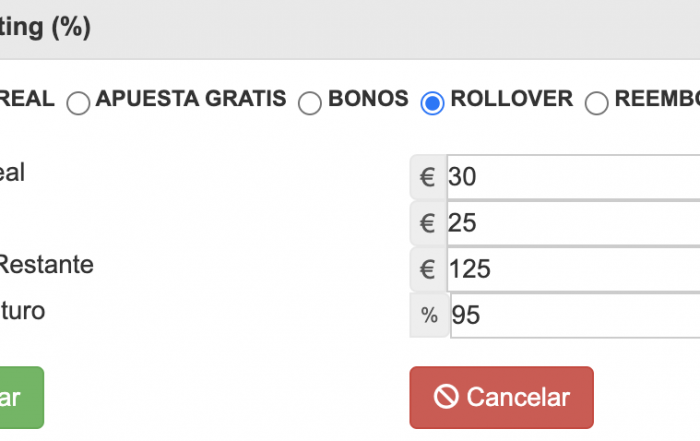
Task: Click the green button at the bottom left
Action: (22, 397)
